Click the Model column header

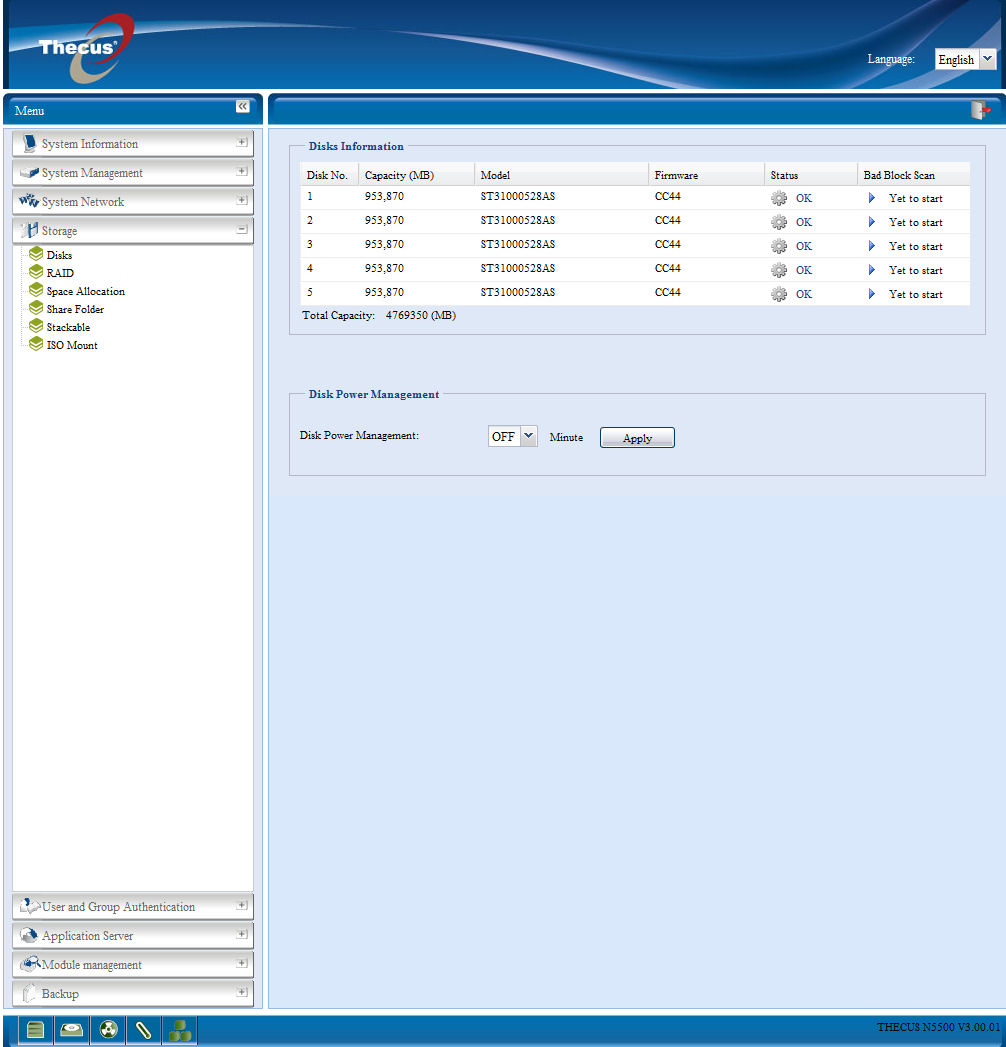tap(561, 175)
